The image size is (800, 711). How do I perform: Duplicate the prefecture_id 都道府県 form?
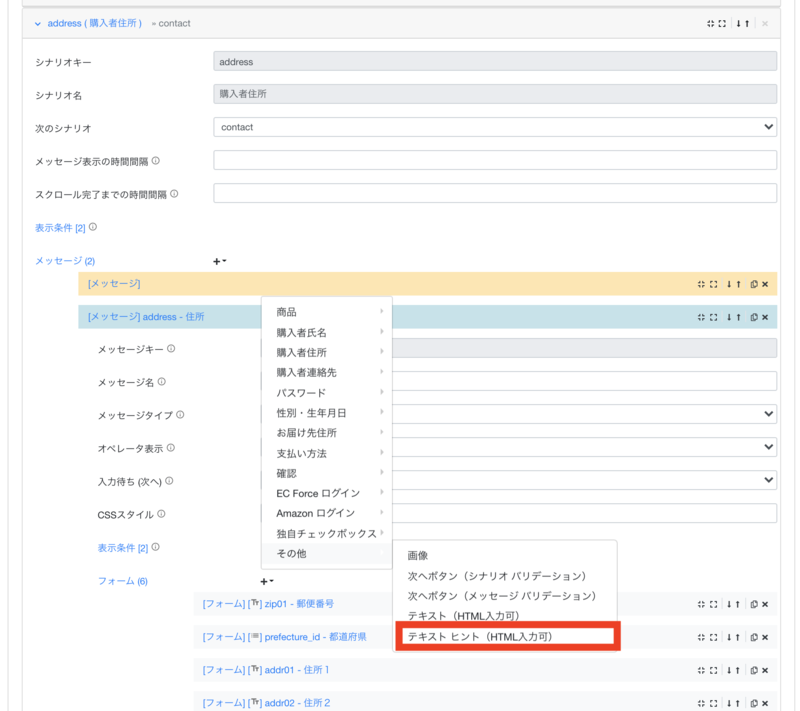point(754,637)
